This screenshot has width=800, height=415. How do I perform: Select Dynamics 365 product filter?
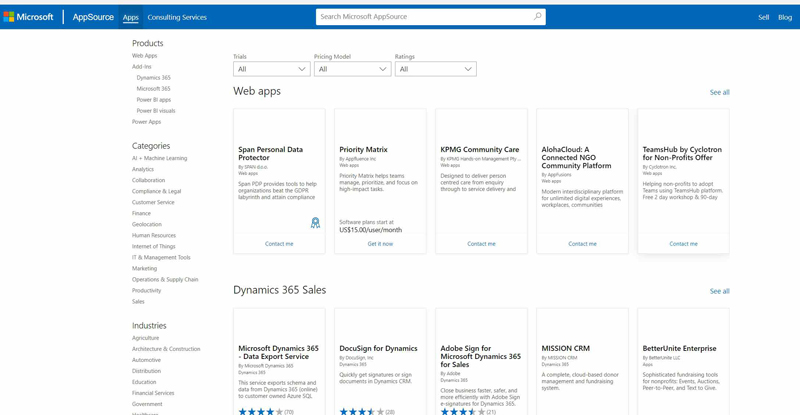click(154, 78)
